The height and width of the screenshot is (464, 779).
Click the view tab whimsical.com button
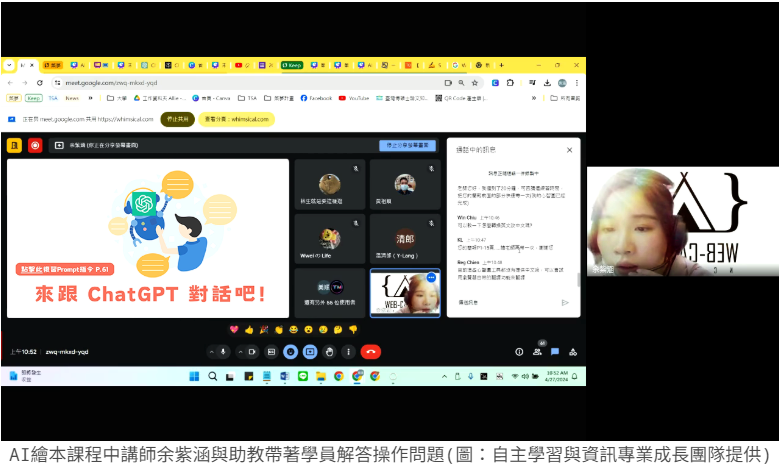236,119
